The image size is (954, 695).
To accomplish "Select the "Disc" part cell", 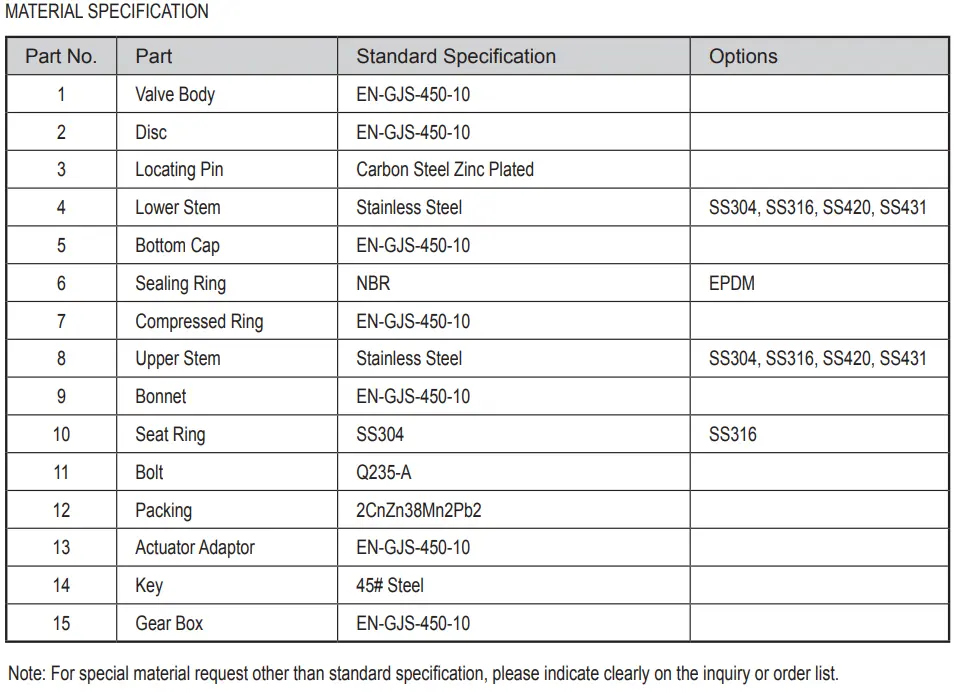I will (151, 133).
